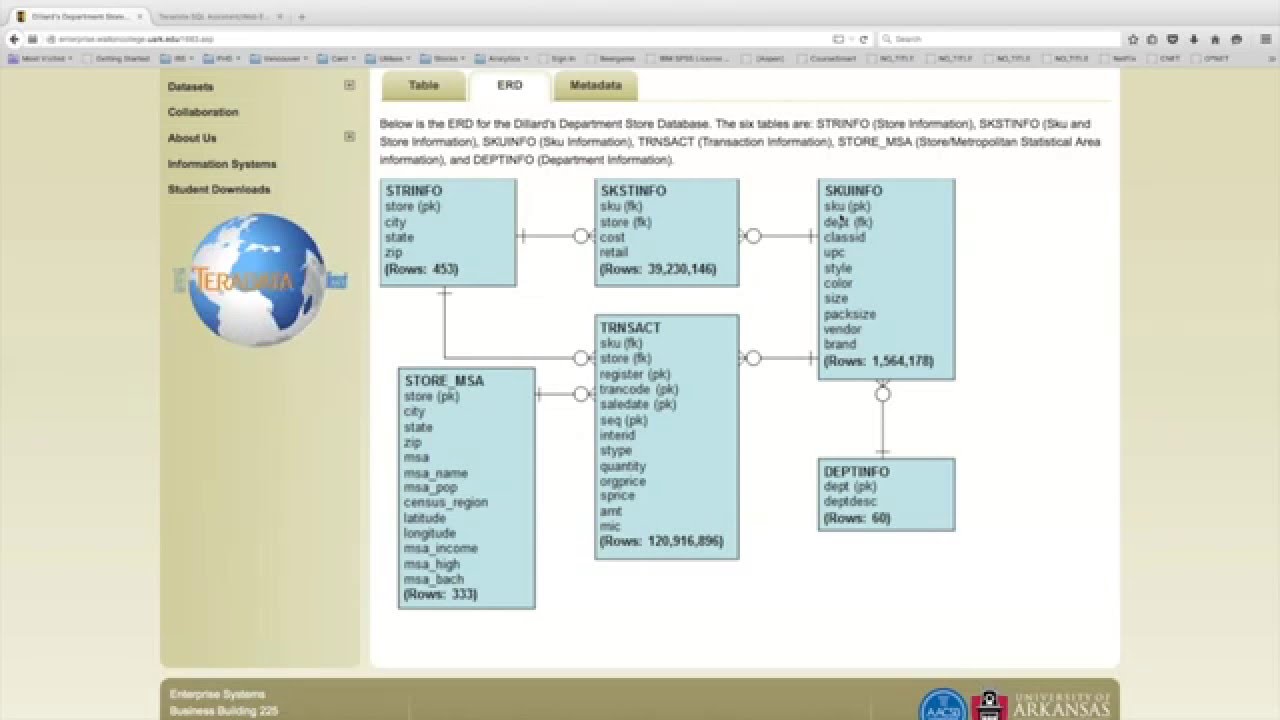Close the Teradata SQL Assistant tab
This screenshot has width=1280, height=720.
280,17
